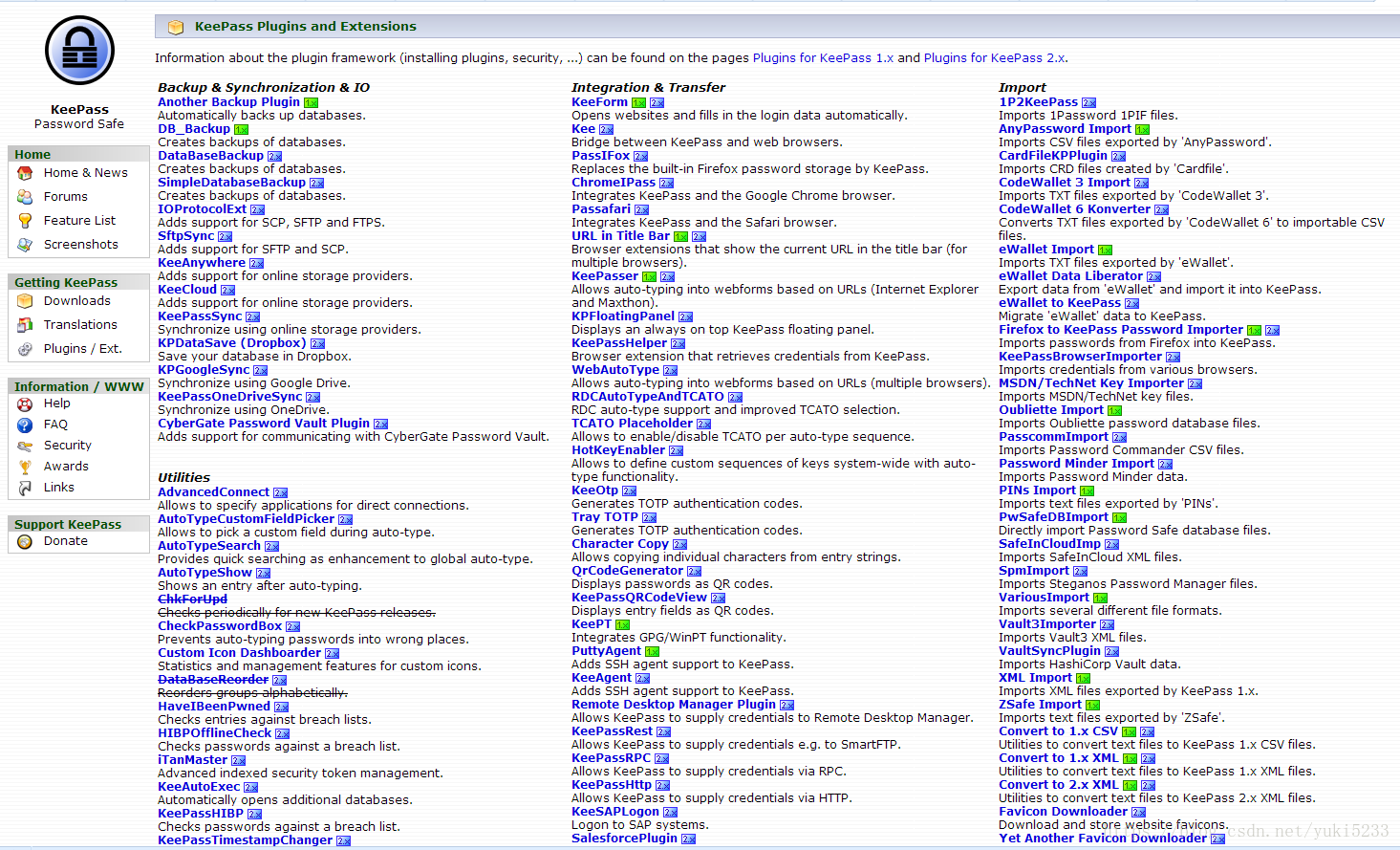Image resolution: width=1400 pixels, height=850 pixels.
Task: Click the FAQ question mark icon
Action: point(25,425)
